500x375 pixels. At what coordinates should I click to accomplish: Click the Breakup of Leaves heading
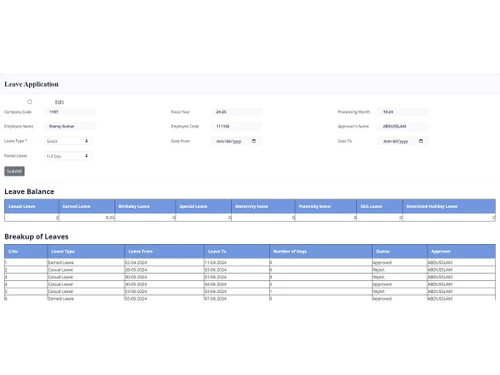(x=36, y=236)
